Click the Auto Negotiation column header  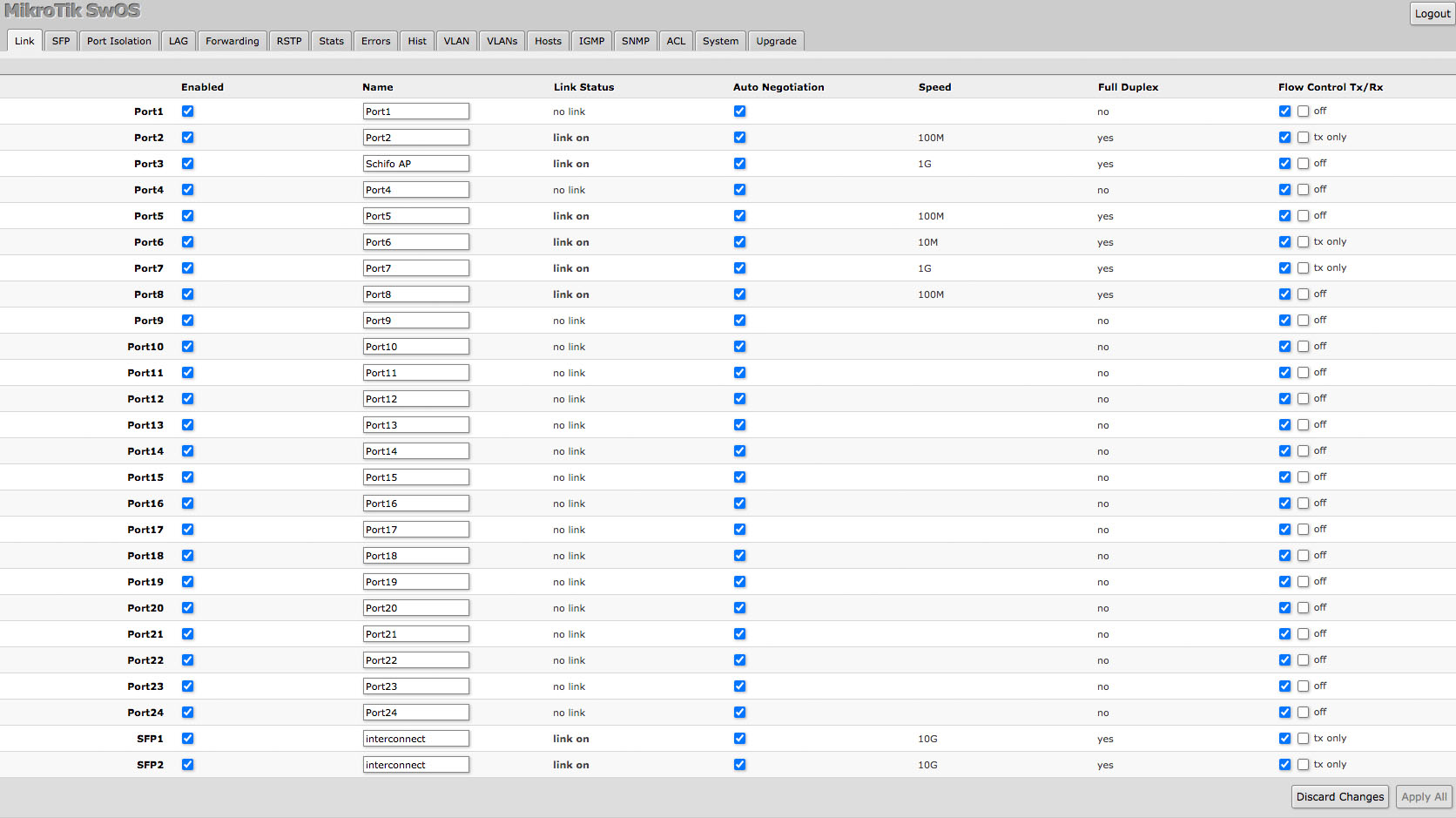[x=779, y=87]
